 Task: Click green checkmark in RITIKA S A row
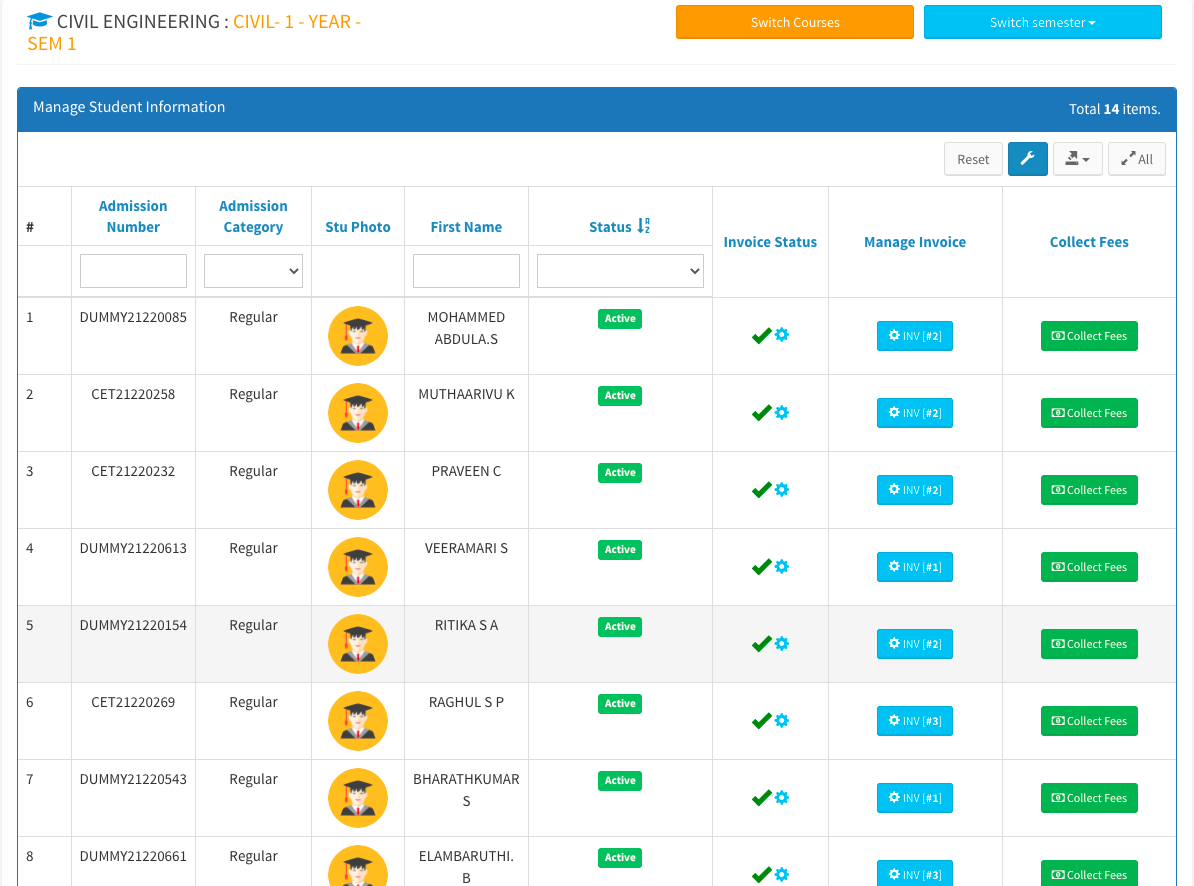pyautogui.click(x=761, y=644)
